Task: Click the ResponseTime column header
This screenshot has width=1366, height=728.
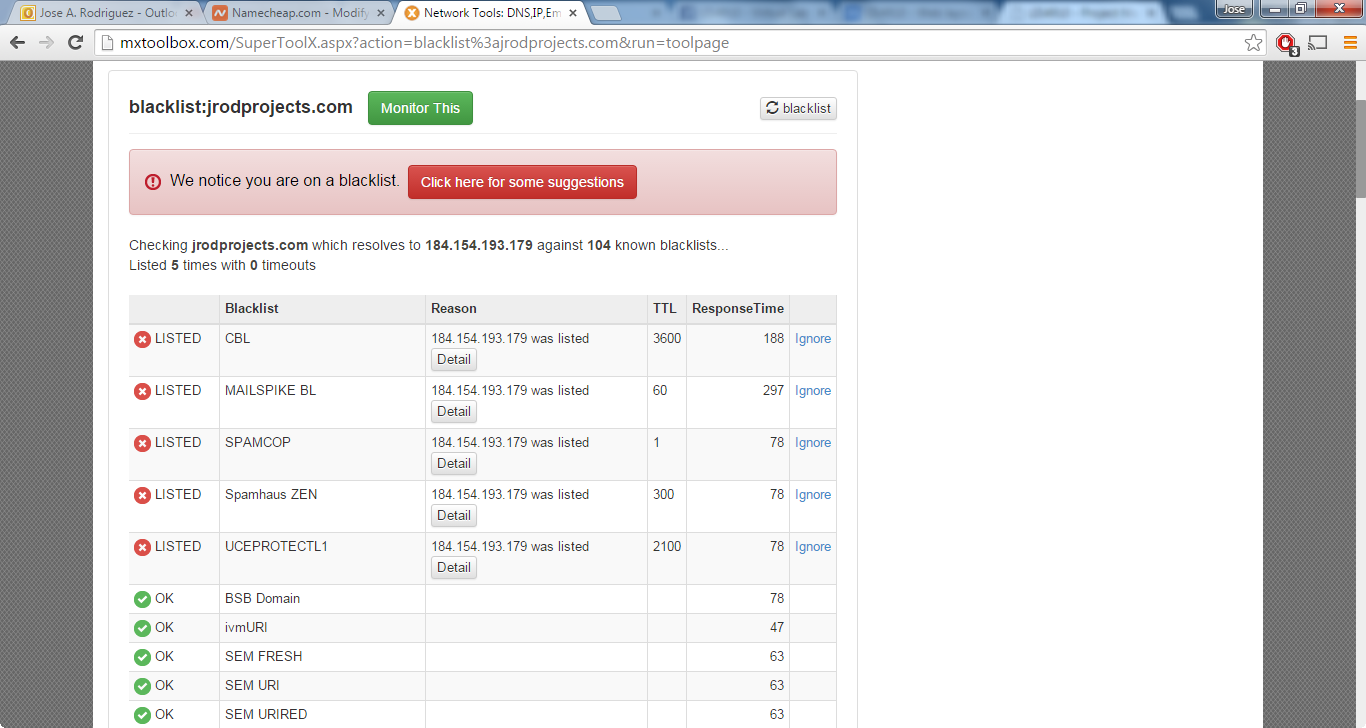Action: coord(738,309)
